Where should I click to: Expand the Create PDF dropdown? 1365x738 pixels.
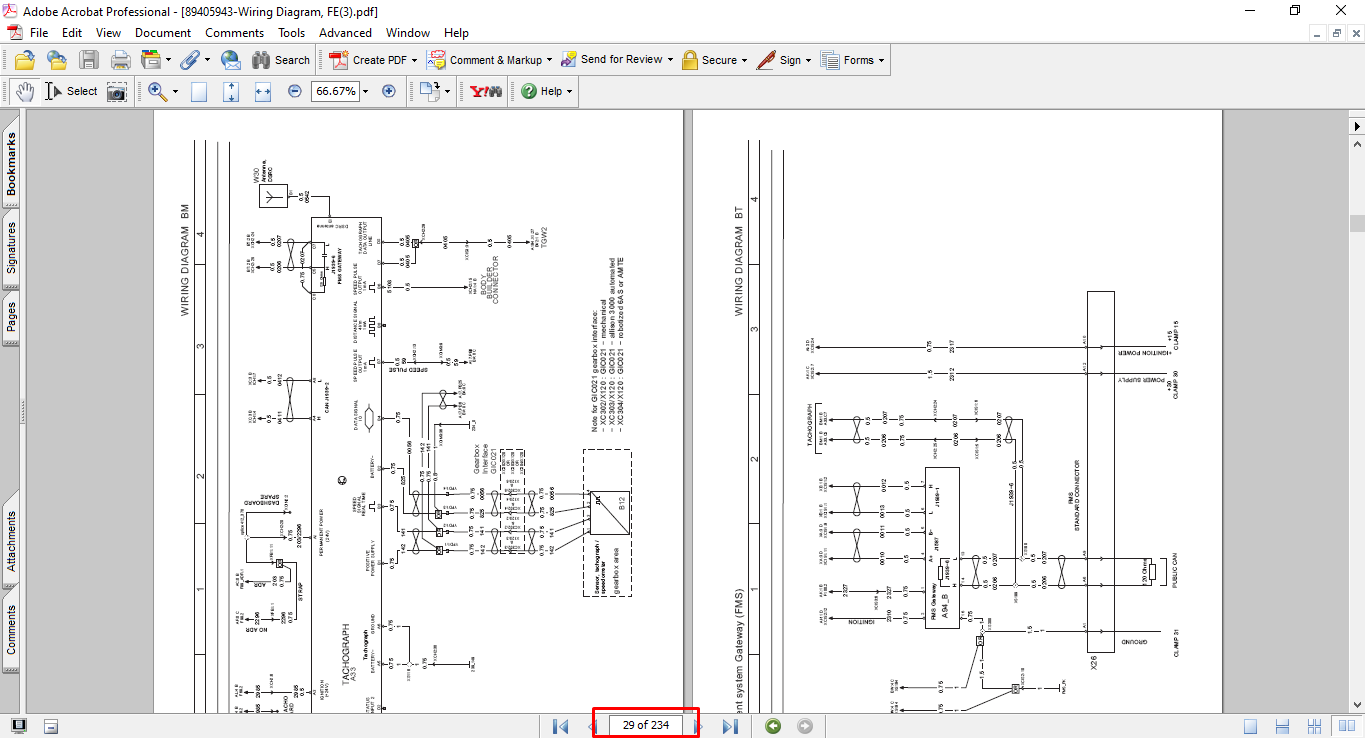click(414, 60)
